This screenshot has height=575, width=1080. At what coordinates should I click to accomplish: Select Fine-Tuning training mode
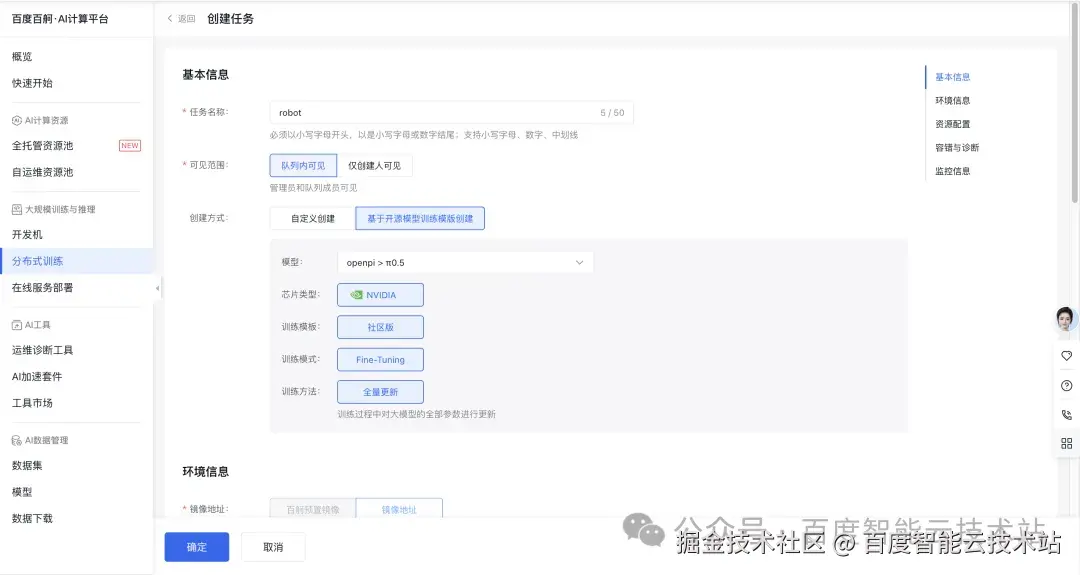click(x=380, y=359)
